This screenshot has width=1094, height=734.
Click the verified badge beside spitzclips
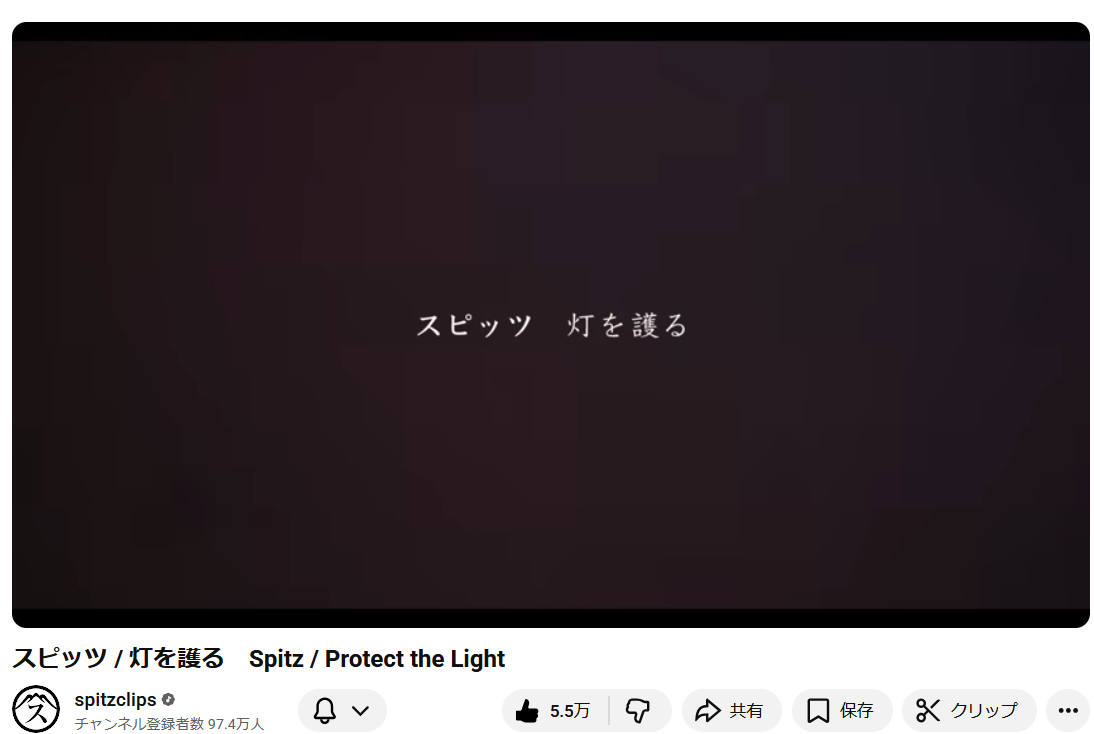pos(168,699)
